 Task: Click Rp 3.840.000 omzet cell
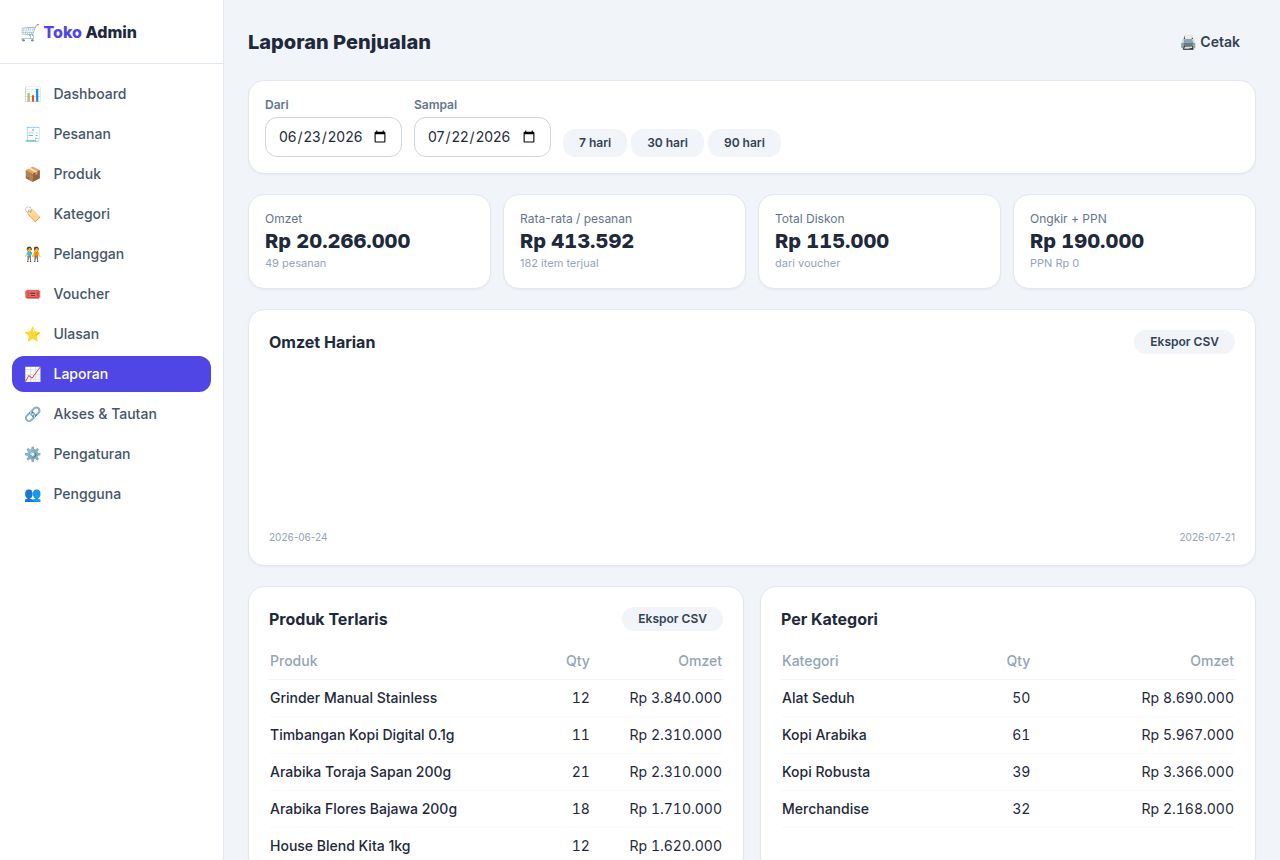[676, 698]
